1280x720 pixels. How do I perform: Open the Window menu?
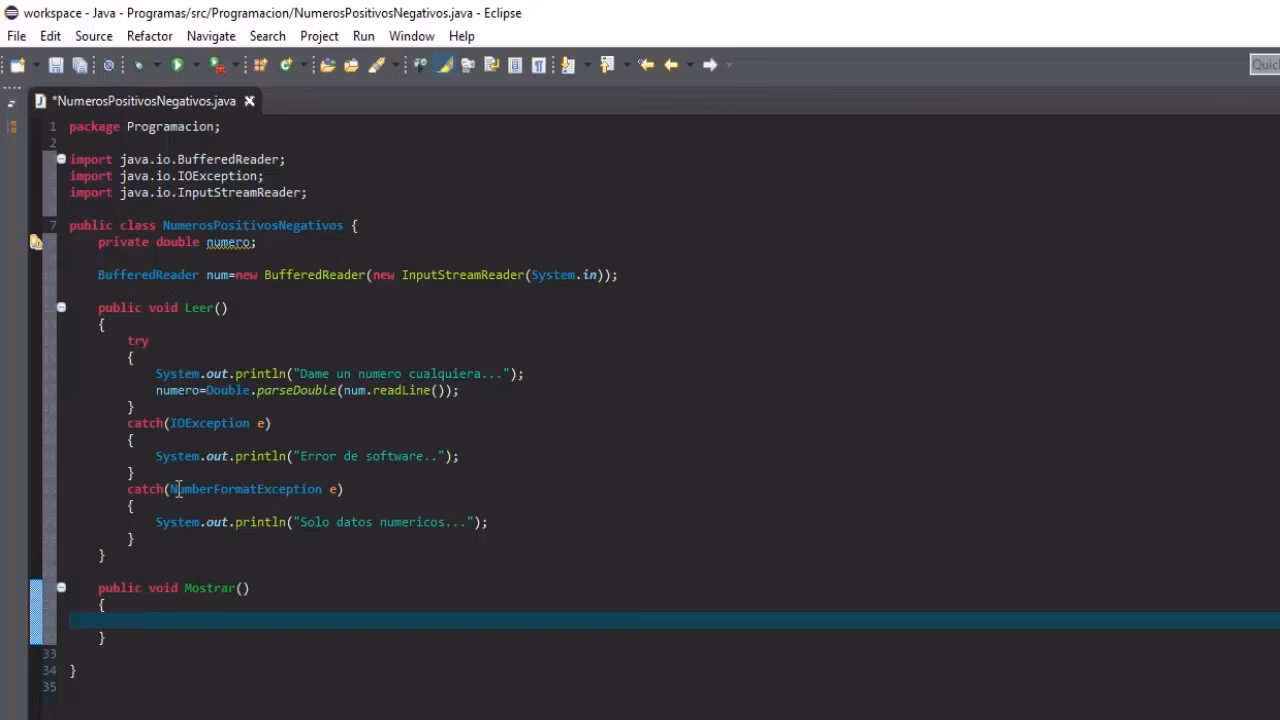[411, 36]
